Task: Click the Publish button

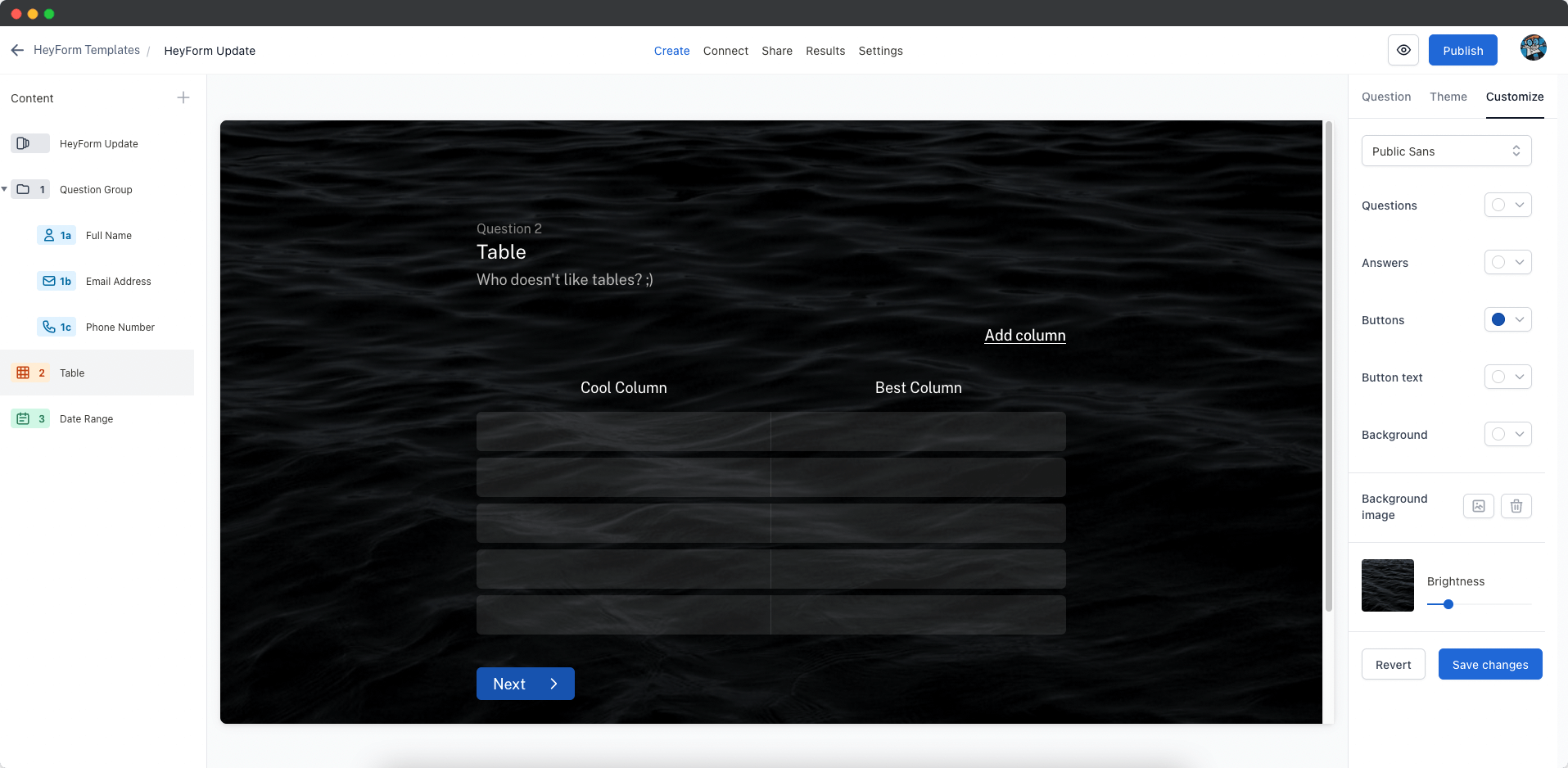Action: point(1462,50)
